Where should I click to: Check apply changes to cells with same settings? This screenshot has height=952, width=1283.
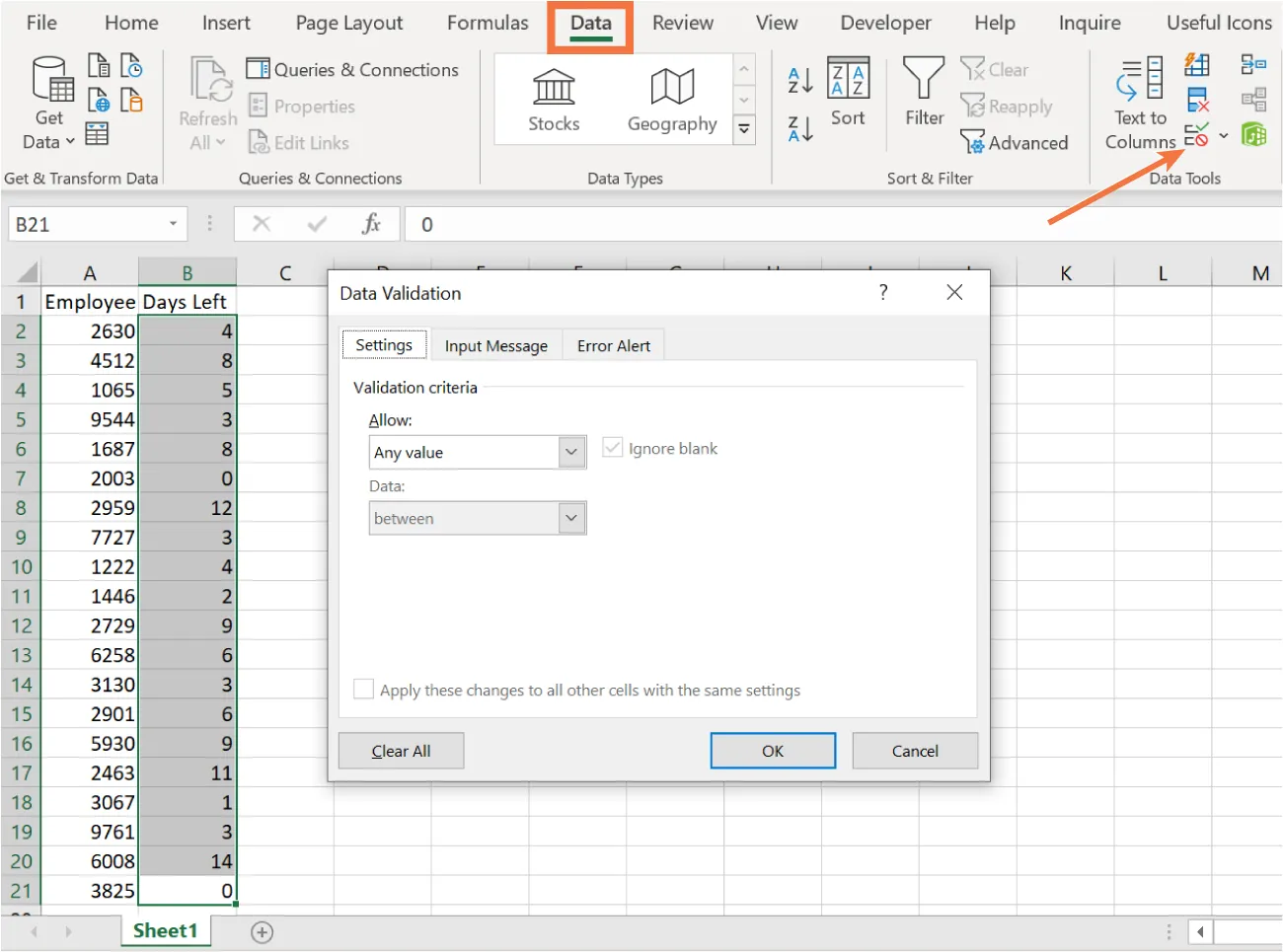(x=363, y=689)
